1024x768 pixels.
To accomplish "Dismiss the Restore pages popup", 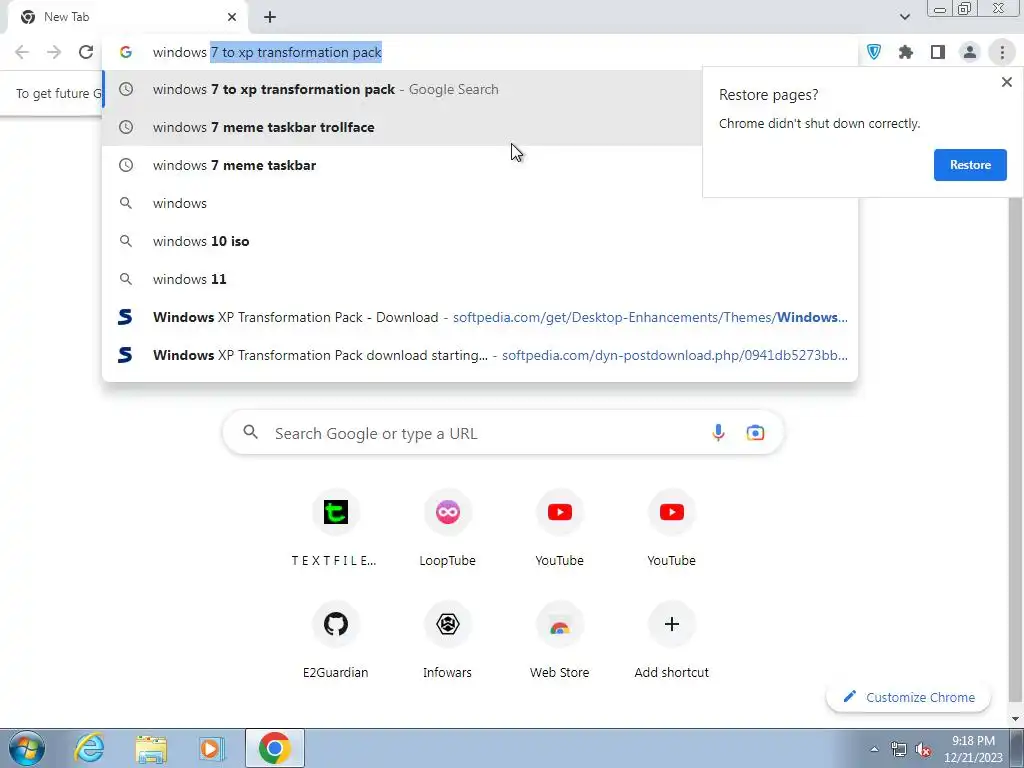I will (x=1006, y=82).
